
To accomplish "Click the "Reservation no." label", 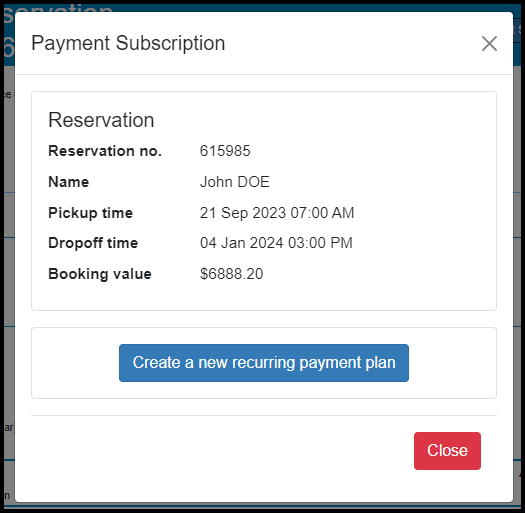I will (x=105, y=151).
